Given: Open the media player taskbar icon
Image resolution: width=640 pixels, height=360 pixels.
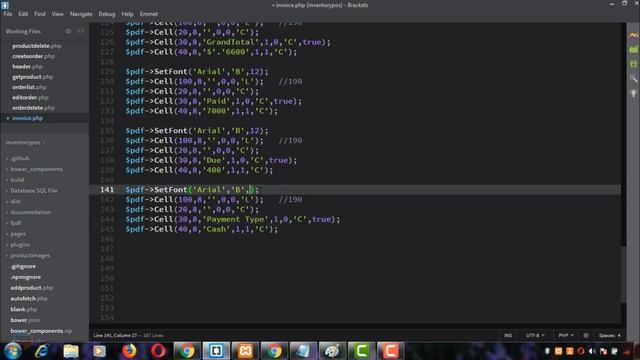Looking at the screenshot, I should (x=99, y=351).
